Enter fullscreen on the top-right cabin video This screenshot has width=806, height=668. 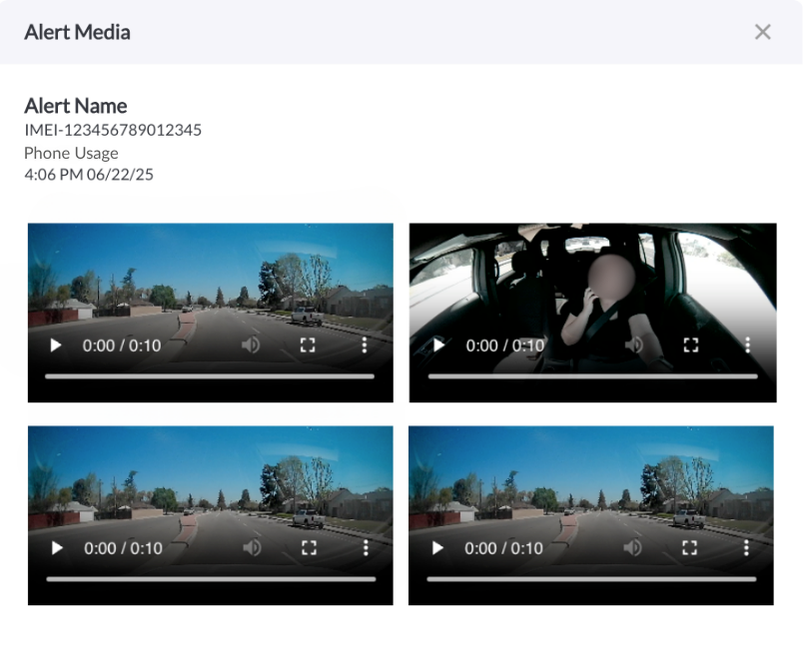(x=691, y=345)
